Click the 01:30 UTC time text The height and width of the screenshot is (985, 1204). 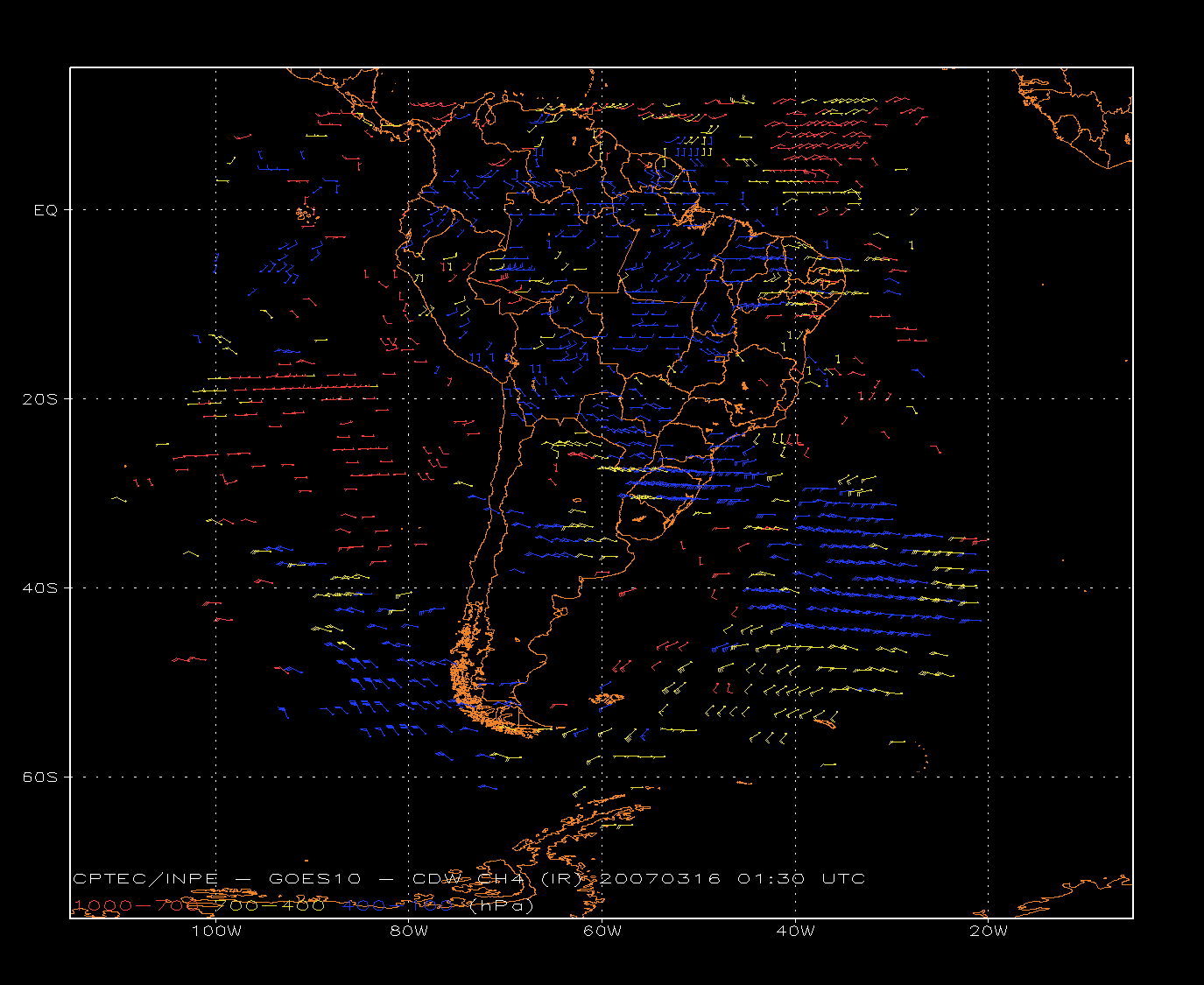click(801, 879)
